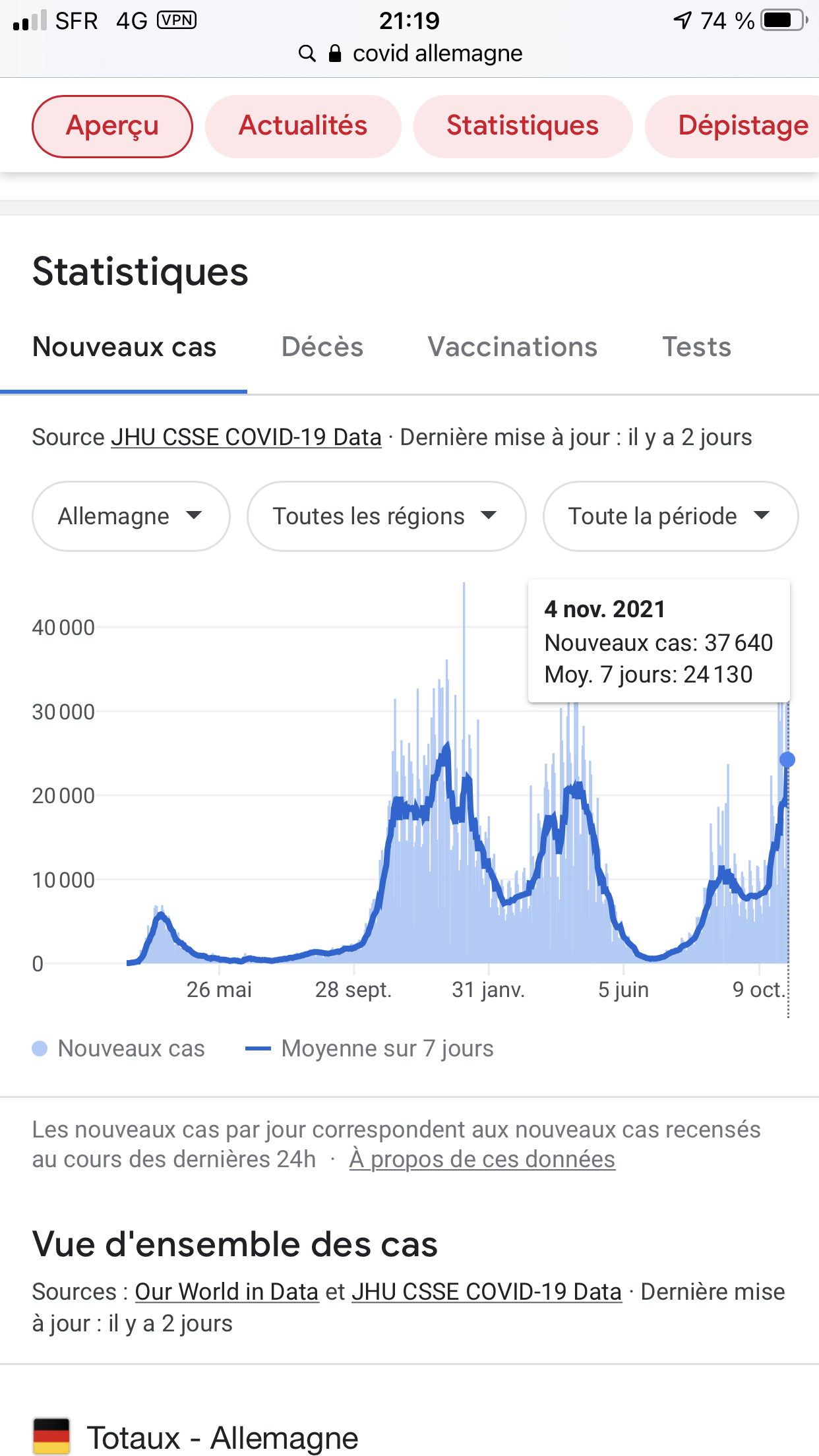Tap the battery status icon
Screen dimensions: 819x1456
[x=783, y=20]
